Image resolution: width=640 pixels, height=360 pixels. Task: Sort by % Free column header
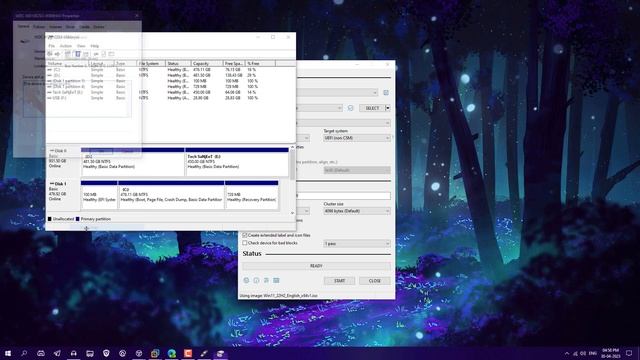260,64
